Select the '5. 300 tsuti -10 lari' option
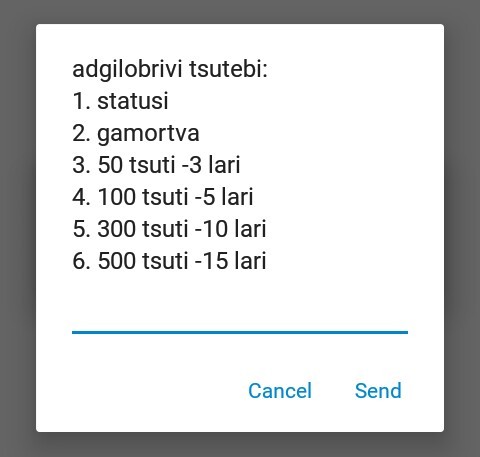This screenshot has width=480, height=457. [169, 229]
